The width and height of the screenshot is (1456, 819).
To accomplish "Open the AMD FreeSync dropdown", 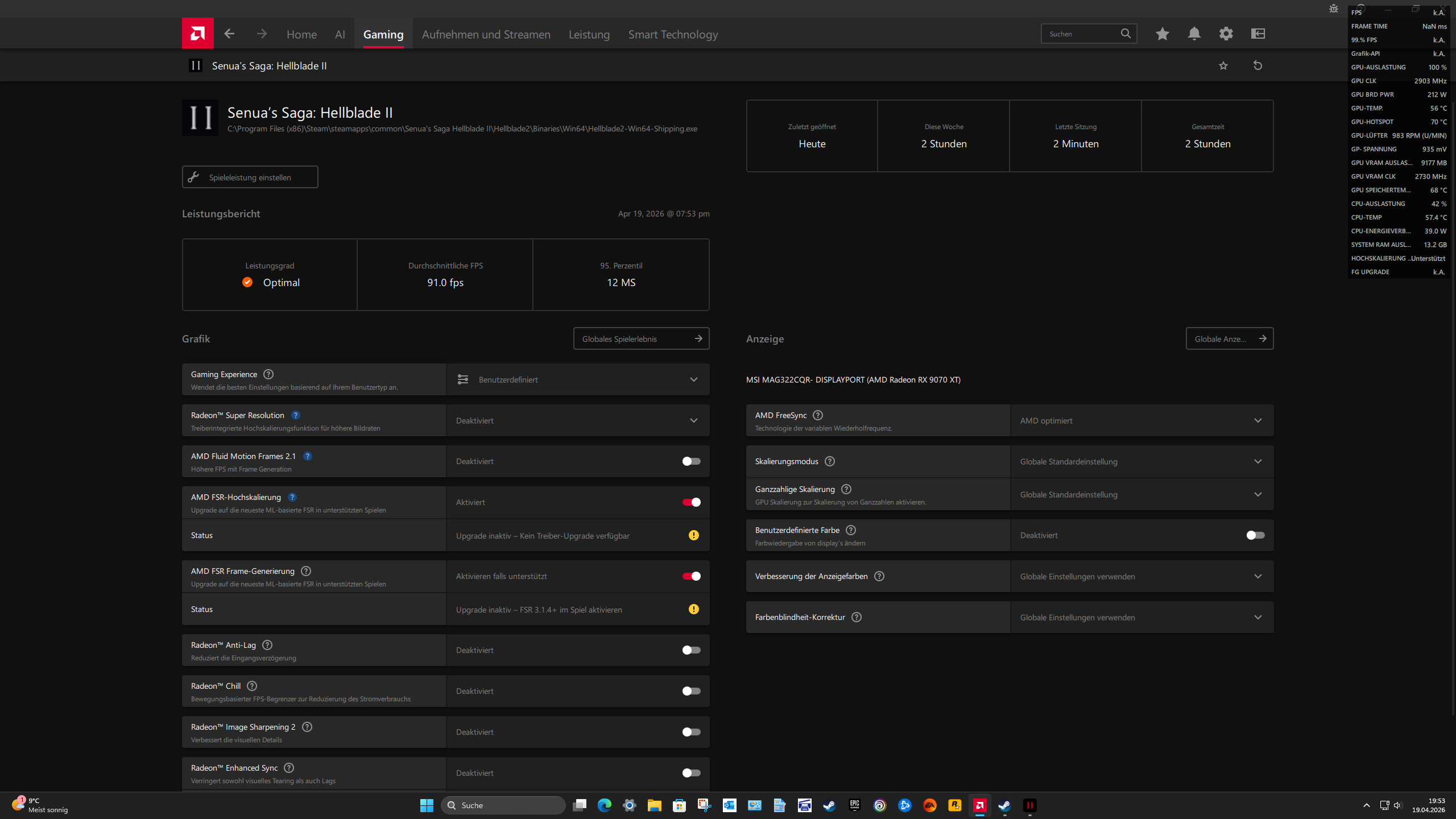I will [1258, 420].
